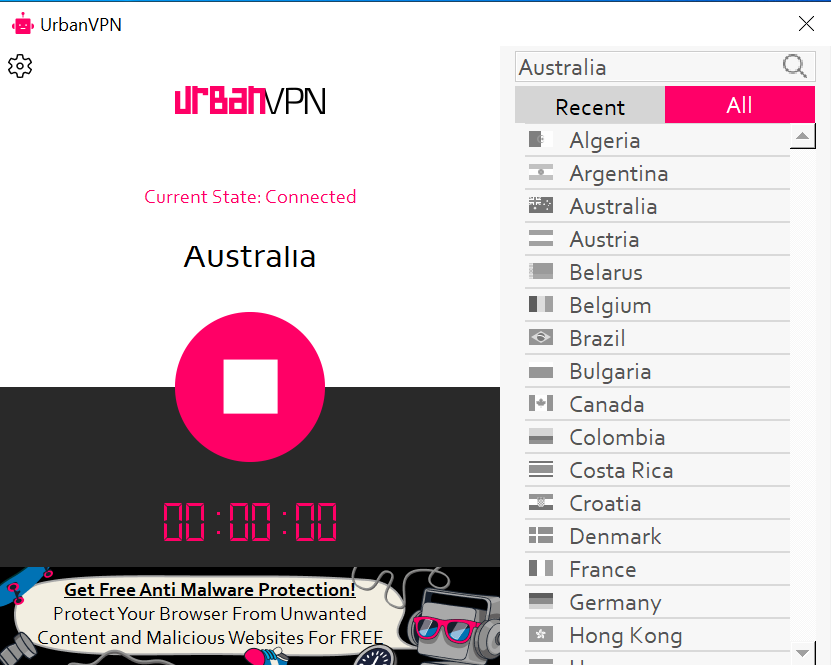Connect via the France entry
Screen dimensions: 831x665
pos(657,570)
